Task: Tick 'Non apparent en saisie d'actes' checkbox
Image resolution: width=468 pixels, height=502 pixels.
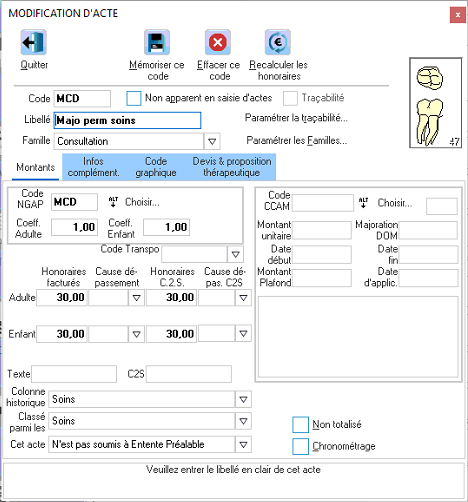Action: point(134,99)
